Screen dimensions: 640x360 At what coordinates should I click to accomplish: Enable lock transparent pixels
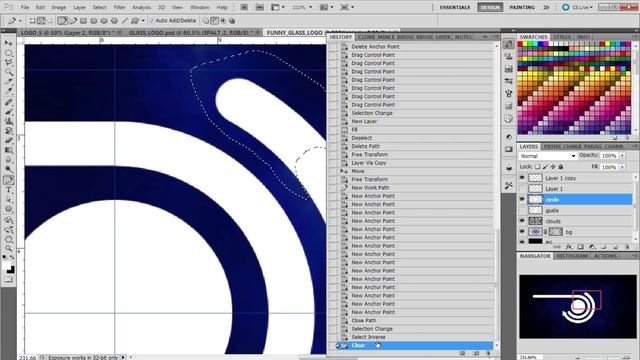pyautogui.click(x=538, y=167)
